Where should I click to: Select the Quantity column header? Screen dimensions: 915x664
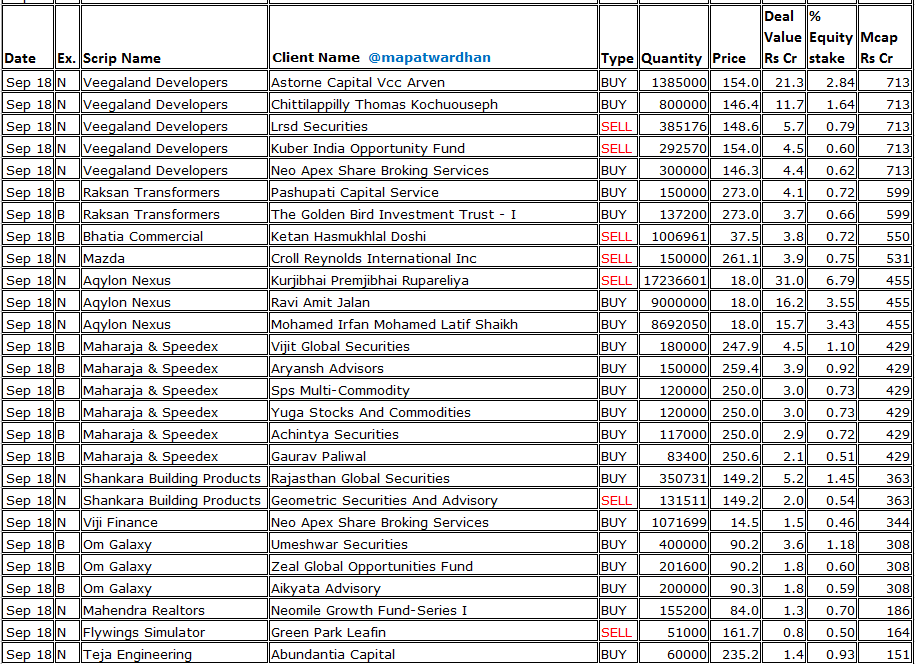click(x=671, y=58)
